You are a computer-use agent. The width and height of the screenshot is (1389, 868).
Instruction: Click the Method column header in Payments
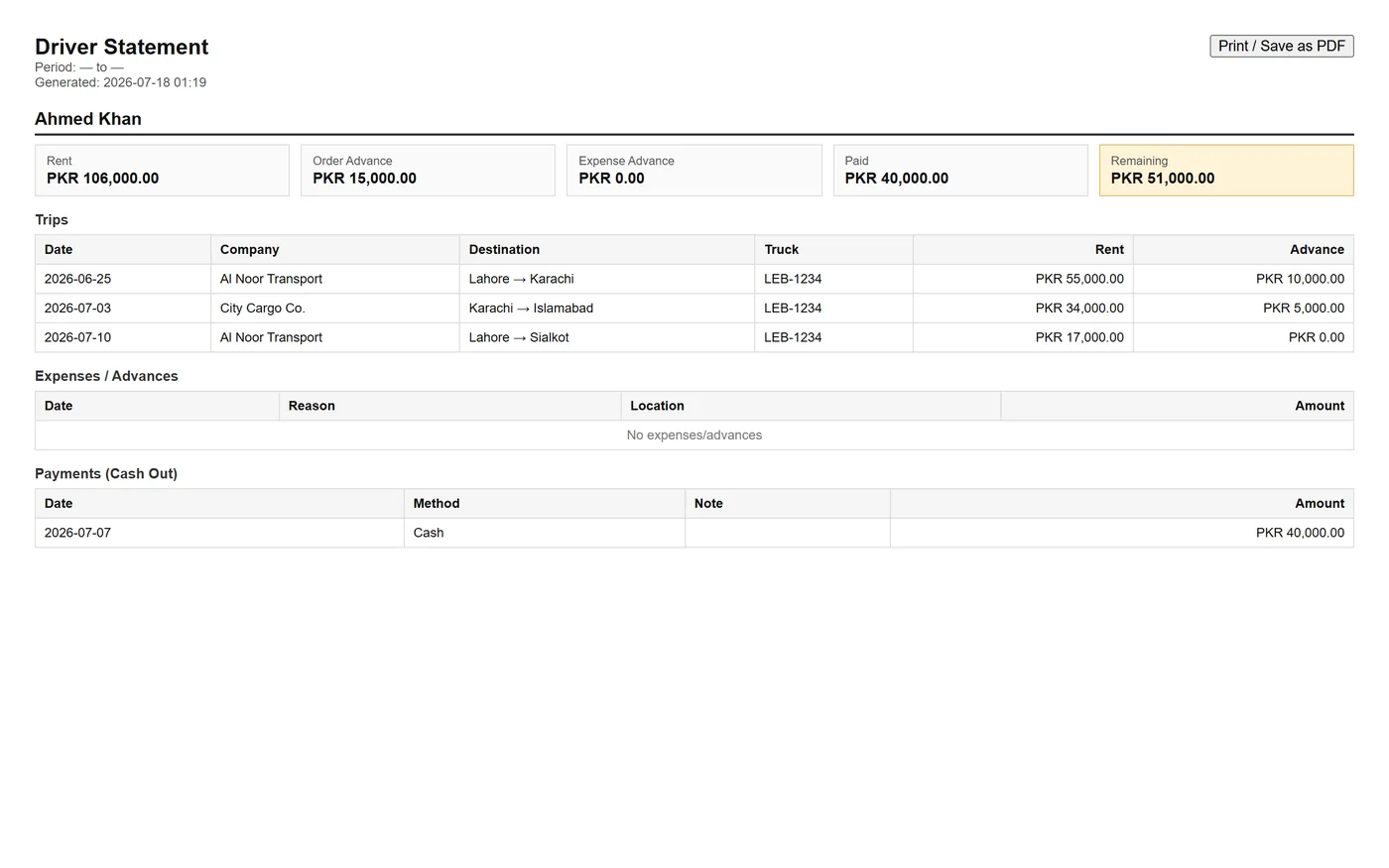click(545, 504)
